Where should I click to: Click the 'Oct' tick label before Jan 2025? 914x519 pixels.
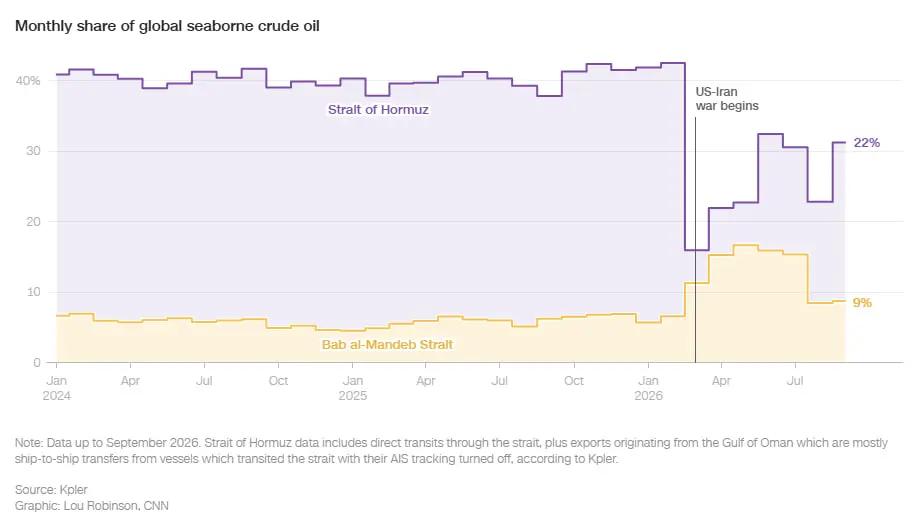click(x=278, y=381)
